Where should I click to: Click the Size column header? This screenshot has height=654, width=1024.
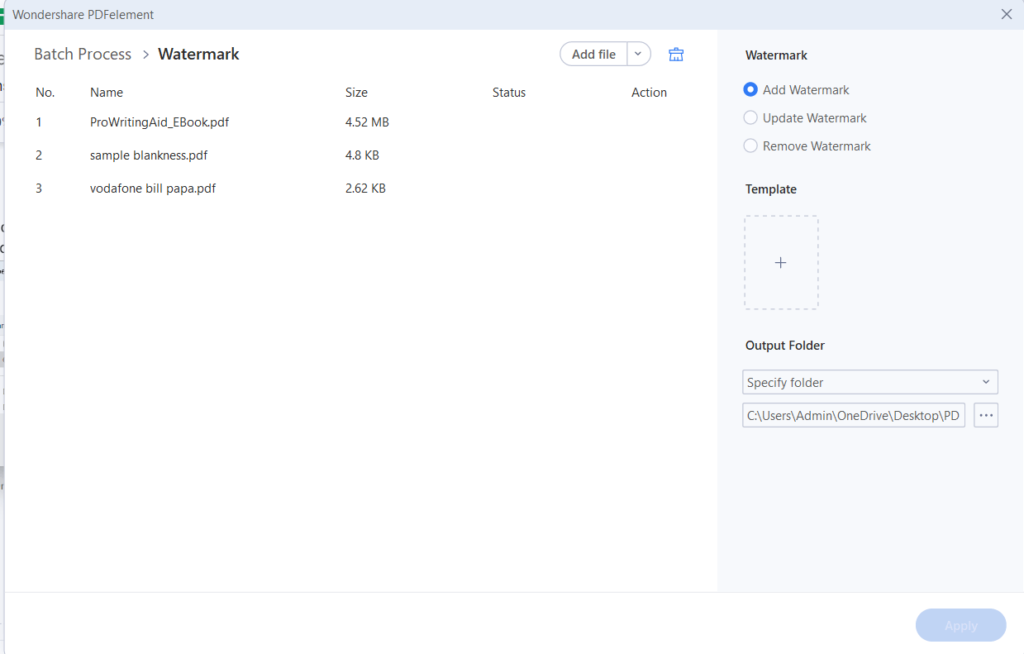(356, 92)
